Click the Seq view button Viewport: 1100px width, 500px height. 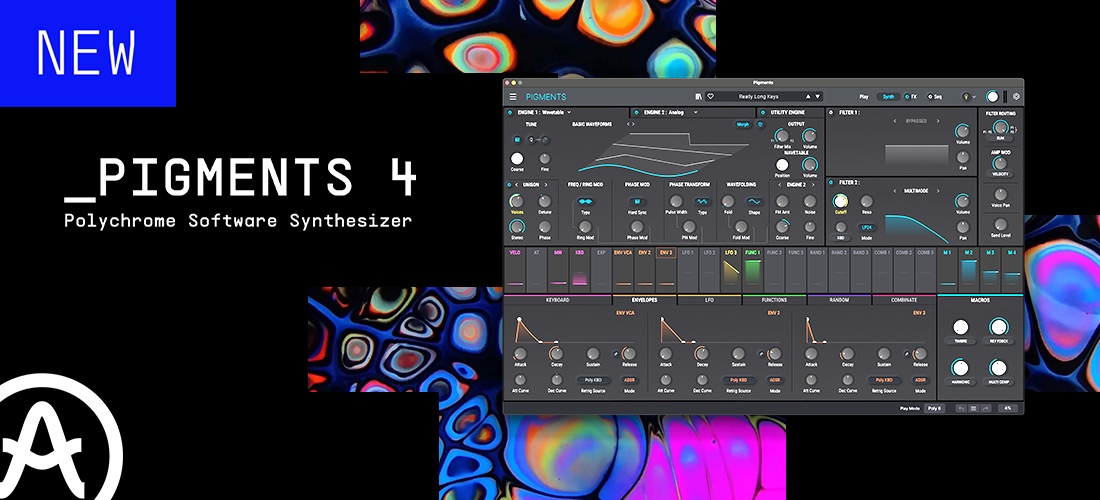[934, 97]
